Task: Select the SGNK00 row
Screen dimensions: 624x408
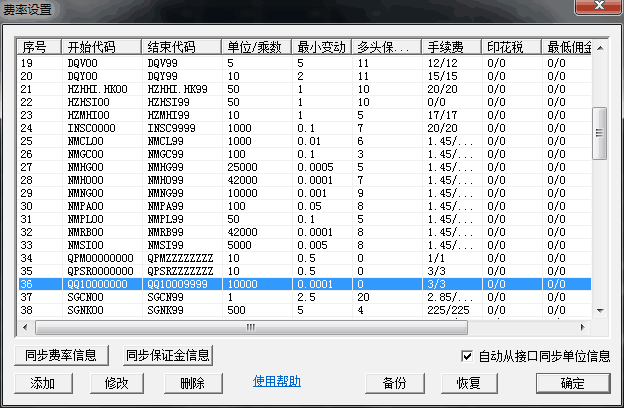Action: [x=305, y=310]
